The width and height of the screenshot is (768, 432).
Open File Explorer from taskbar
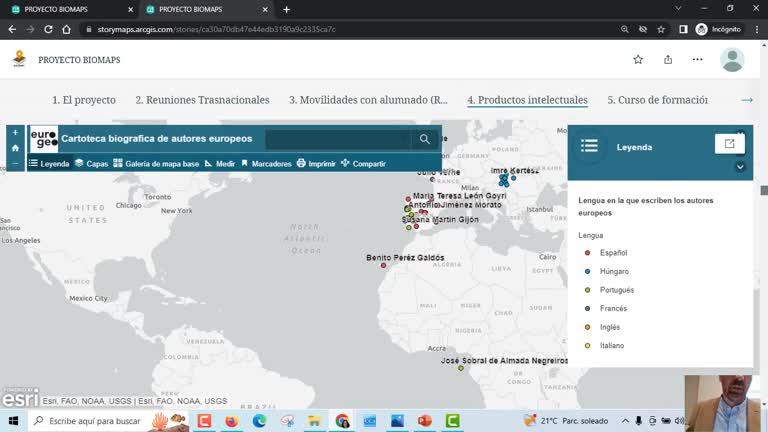point(314,421)
